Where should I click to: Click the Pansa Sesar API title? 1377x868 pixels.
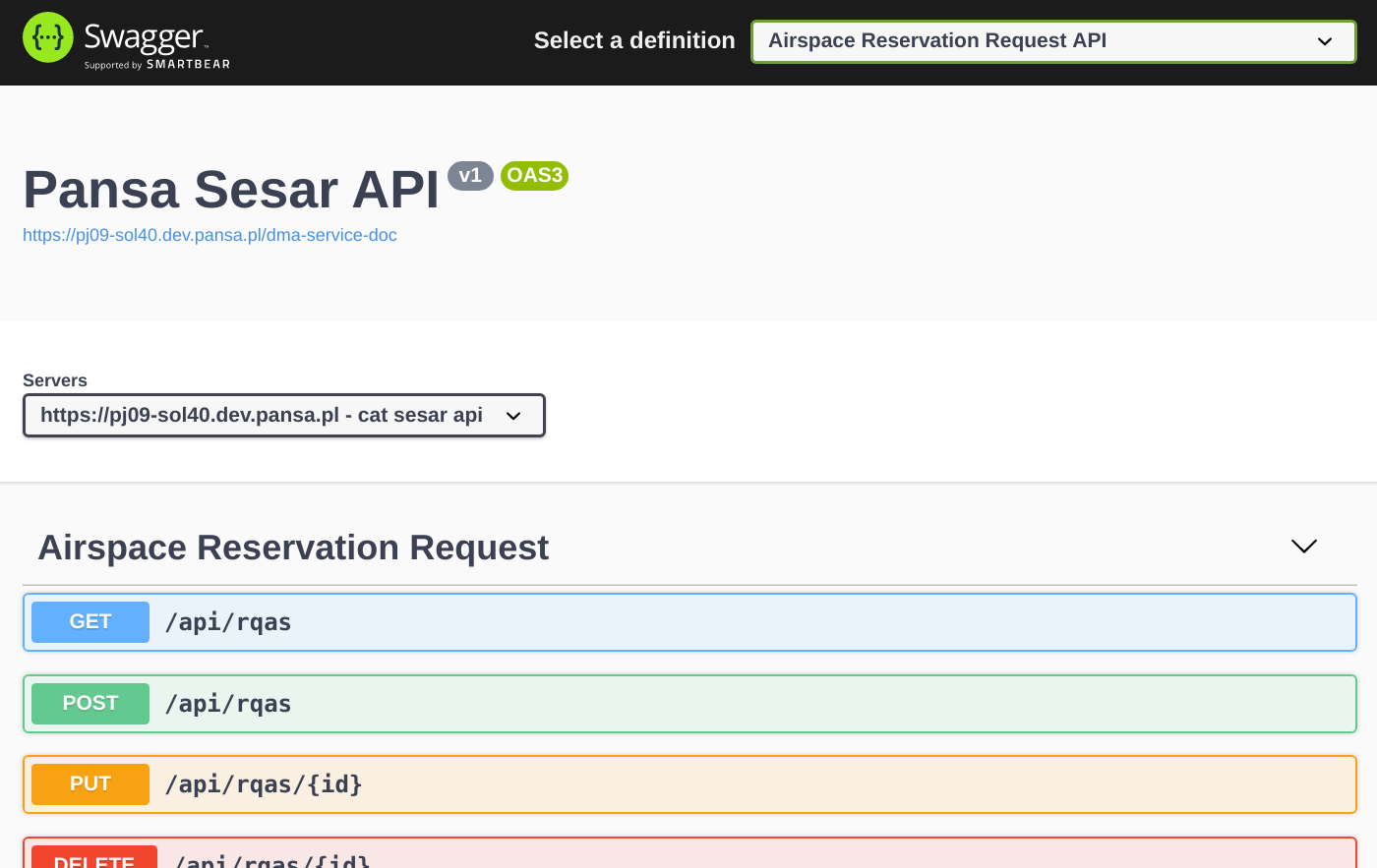(230, 189)
